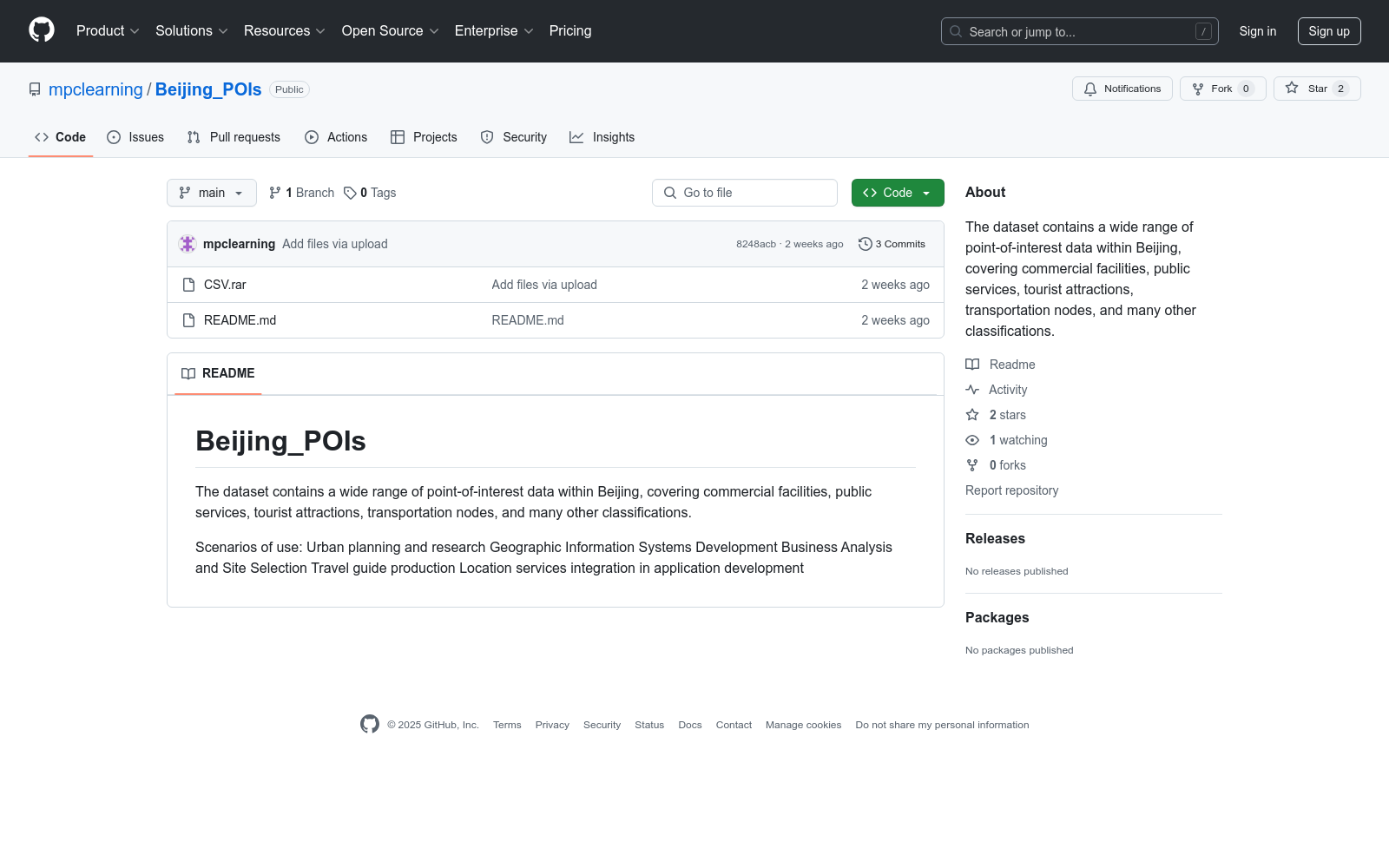Open the Pull requests tab
The height and width of the screenshot is (868, 1389).
point(234,137)
